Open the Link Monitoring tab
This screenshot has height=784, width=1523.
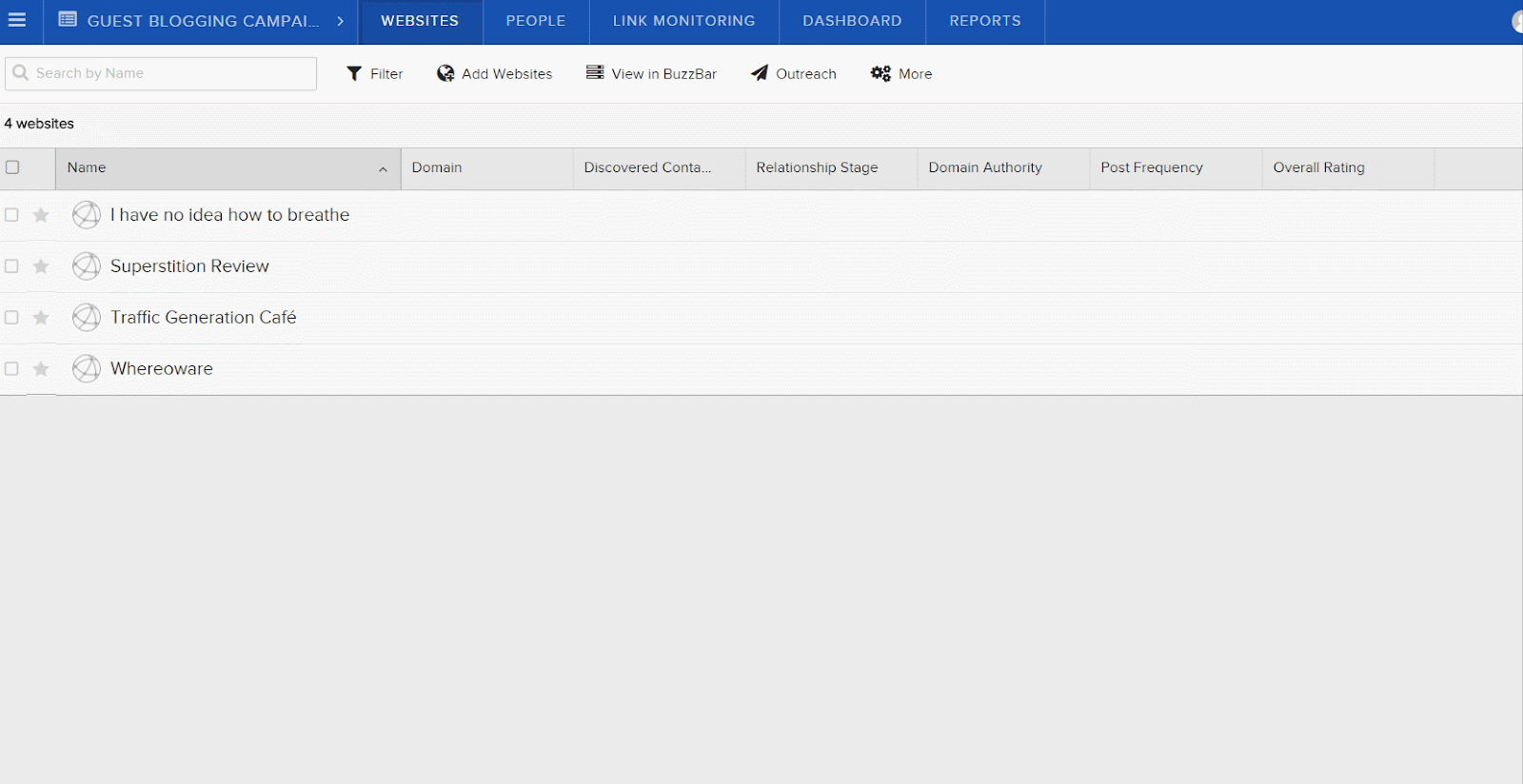tap(683, 21)
